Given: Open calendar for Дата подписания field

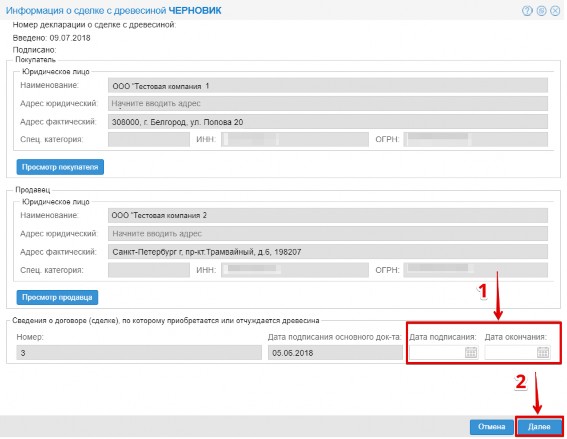Looking at the screenshot, I should [x=471, y=352].
